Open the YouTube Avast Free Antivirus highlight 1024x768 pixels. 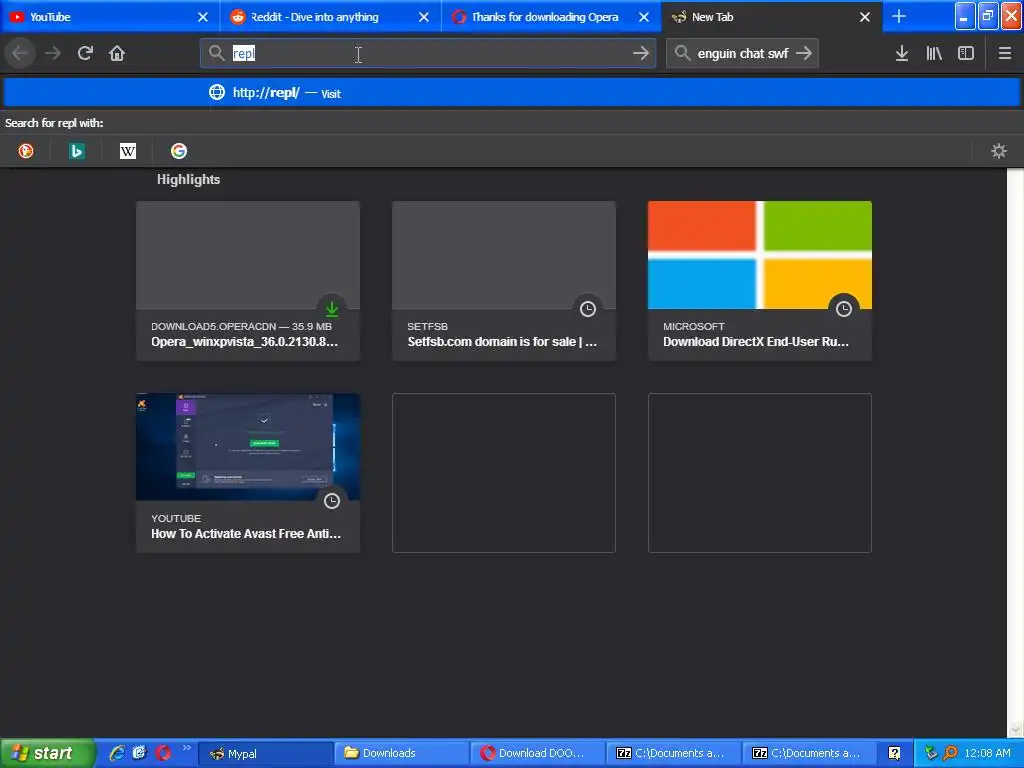(x=248, y=472)
